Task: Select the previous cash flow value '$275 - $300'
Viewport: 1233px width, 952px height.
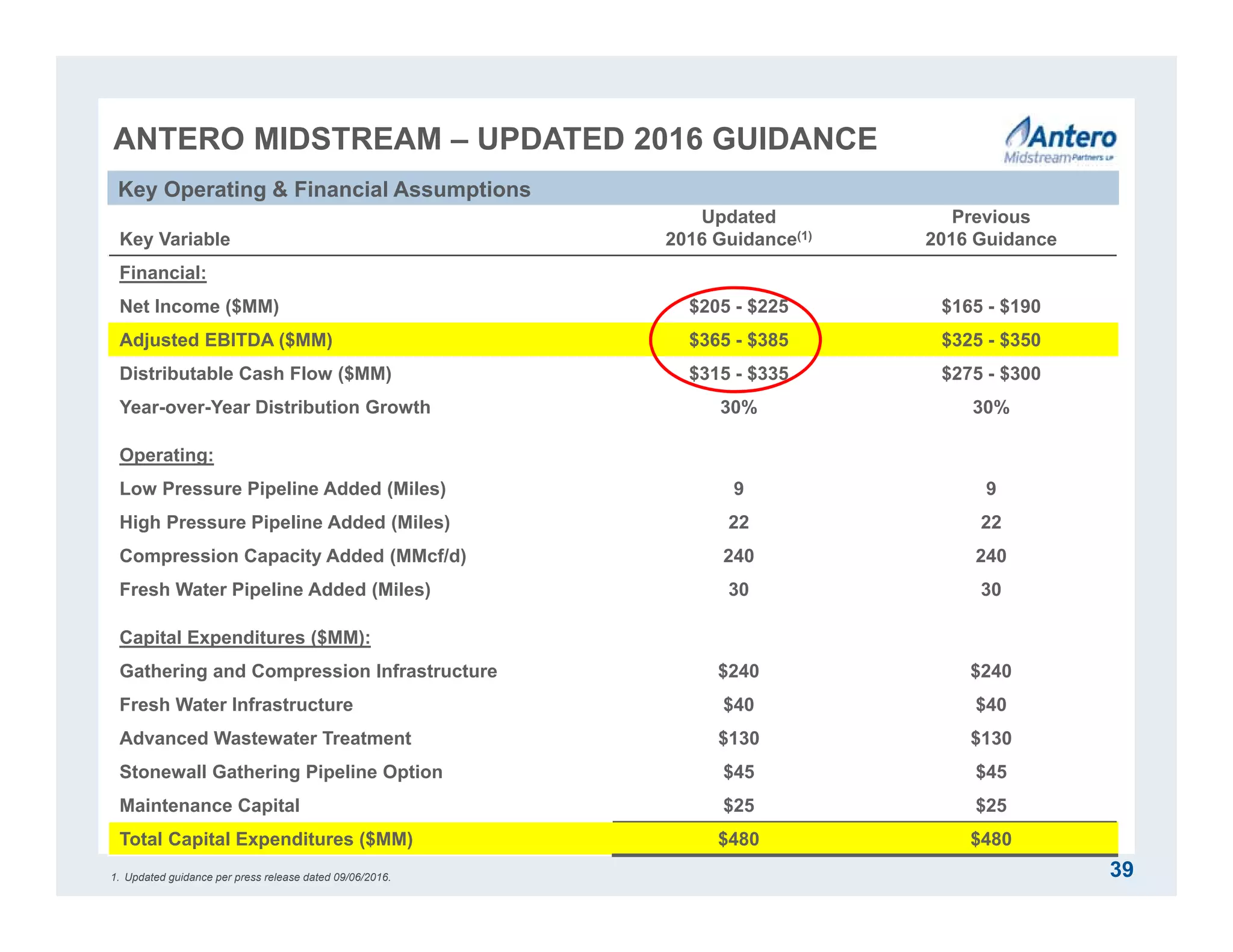Action: click(x=991, y=374)
